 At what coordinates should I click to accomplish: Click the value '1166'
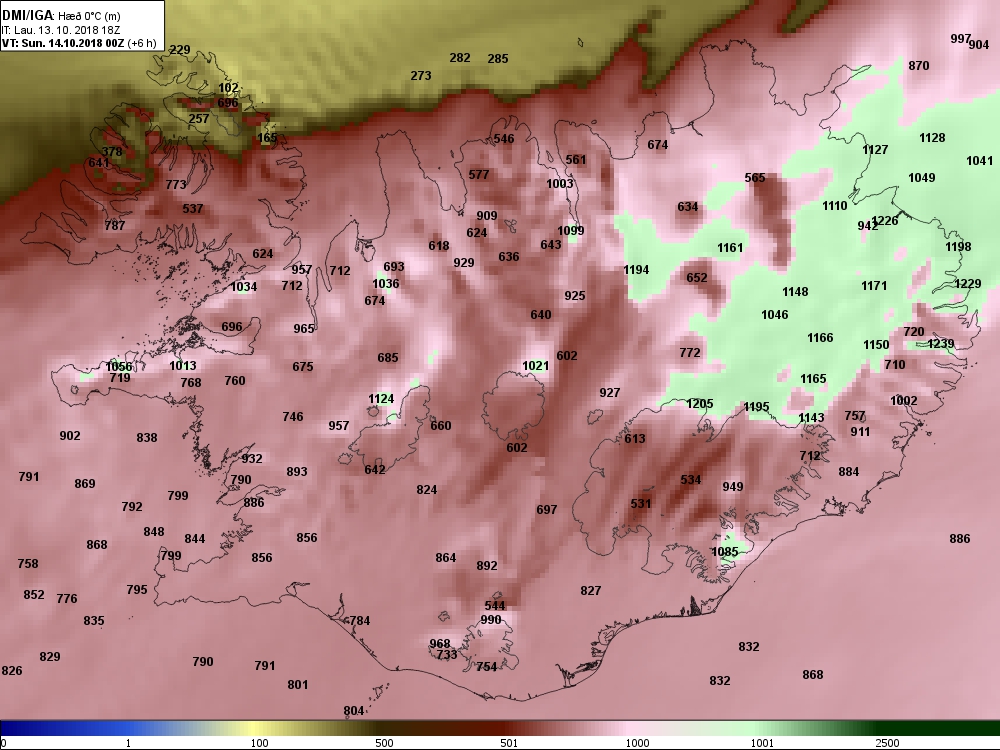point(820,337)
